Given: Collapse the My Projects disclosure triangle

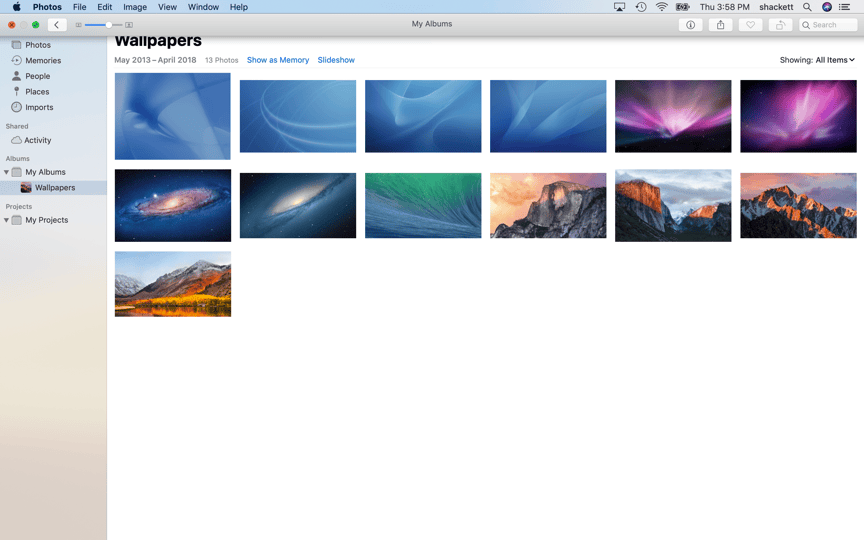Looking at the screenshot, I should (7, 220).
